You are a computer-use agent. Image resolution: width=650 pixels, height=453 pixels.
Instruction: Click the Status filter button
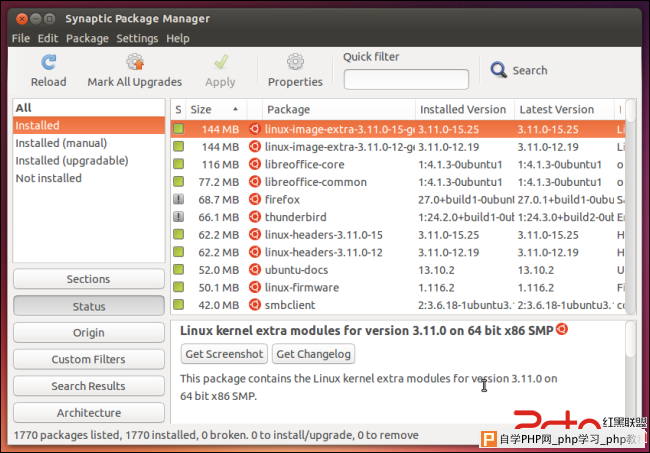[x=89, y=306]
